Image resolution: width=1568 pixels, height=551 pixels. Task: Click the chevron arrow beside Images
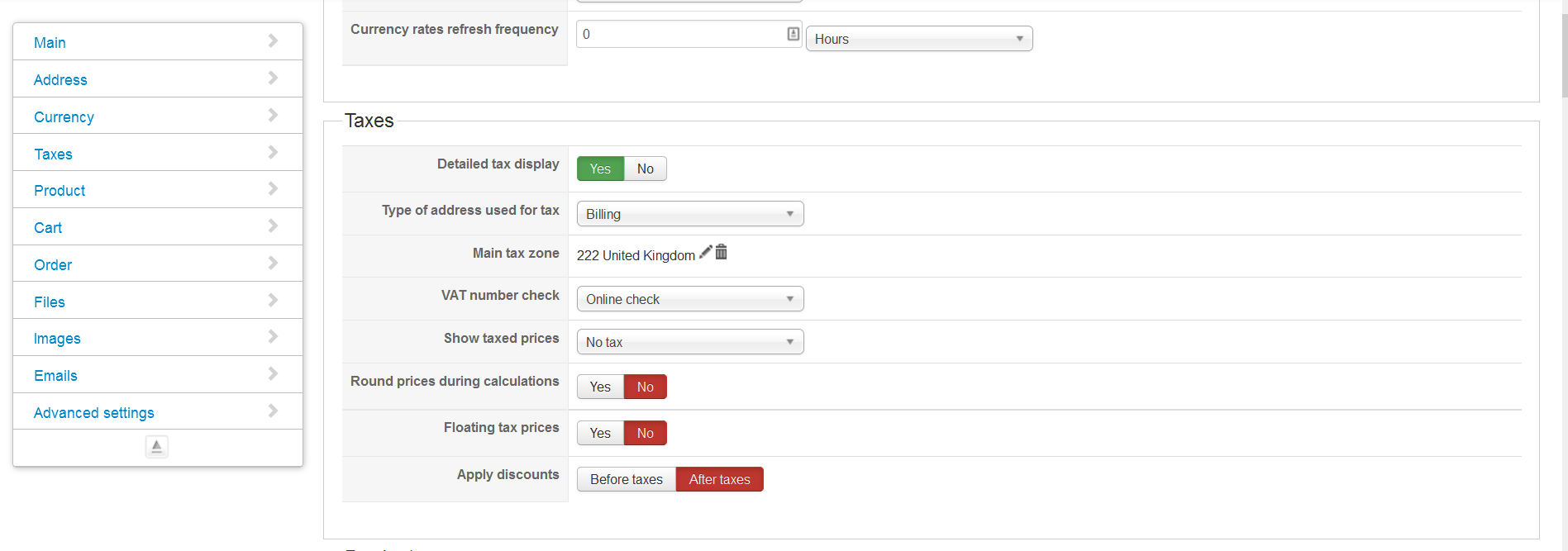pos(273,337)
